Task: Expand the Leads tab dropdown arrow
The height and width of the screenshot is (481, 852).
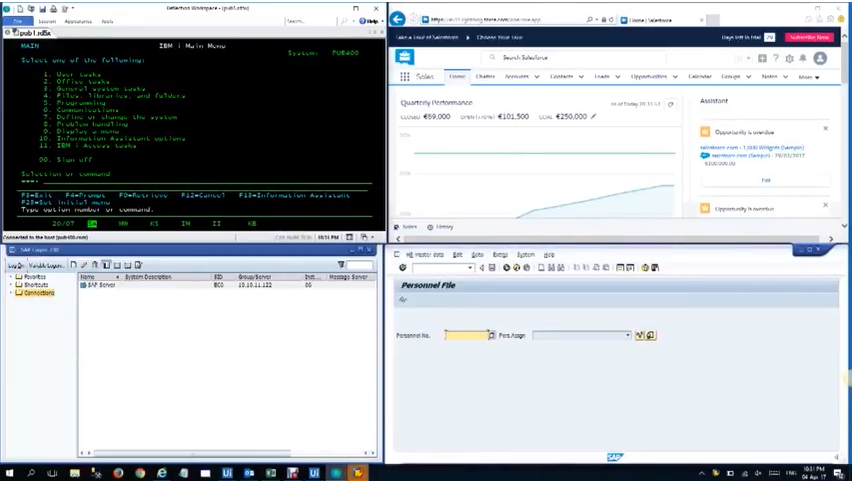Action: coord(617,77)
